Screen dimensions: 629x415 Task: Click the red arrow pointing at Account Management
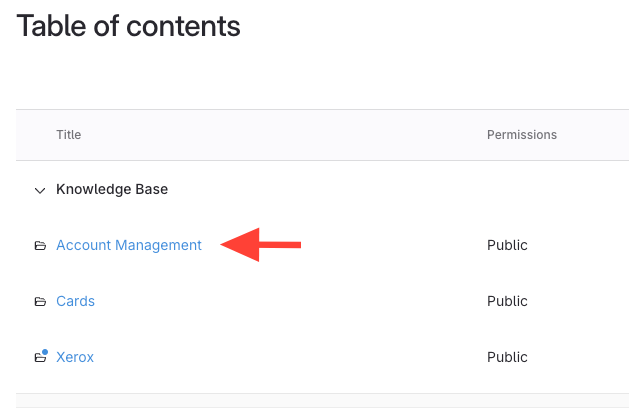(x=260, y=243)
